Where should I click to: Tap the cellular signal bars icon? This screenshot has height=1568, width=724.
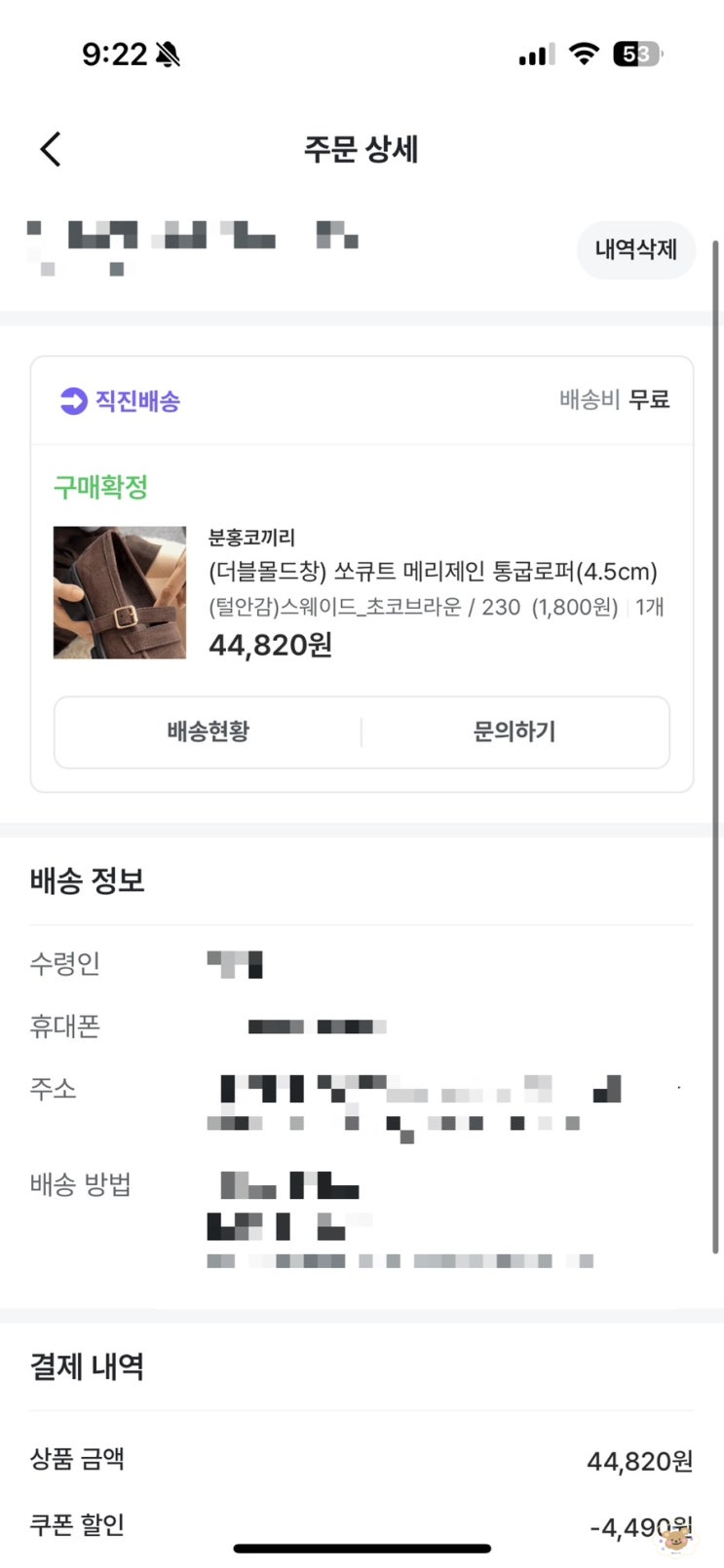(x=536, y=56)
